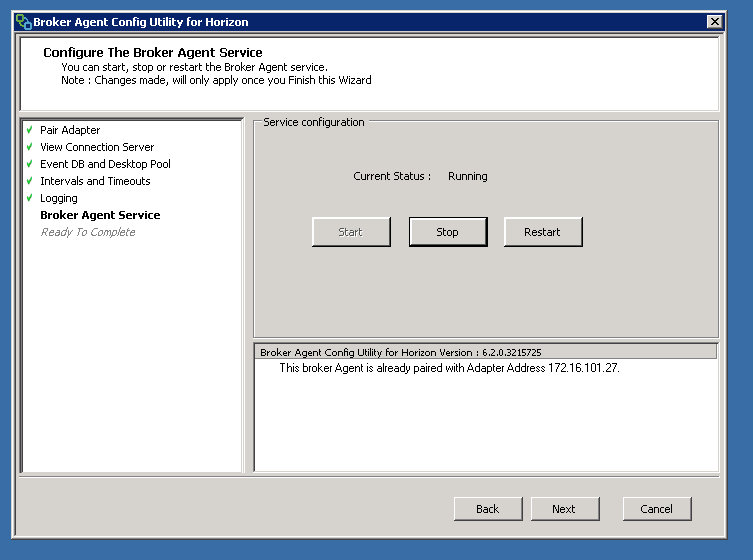Click the green checkmark beside Logging
The image size is (753, 560).
point(30,198)
